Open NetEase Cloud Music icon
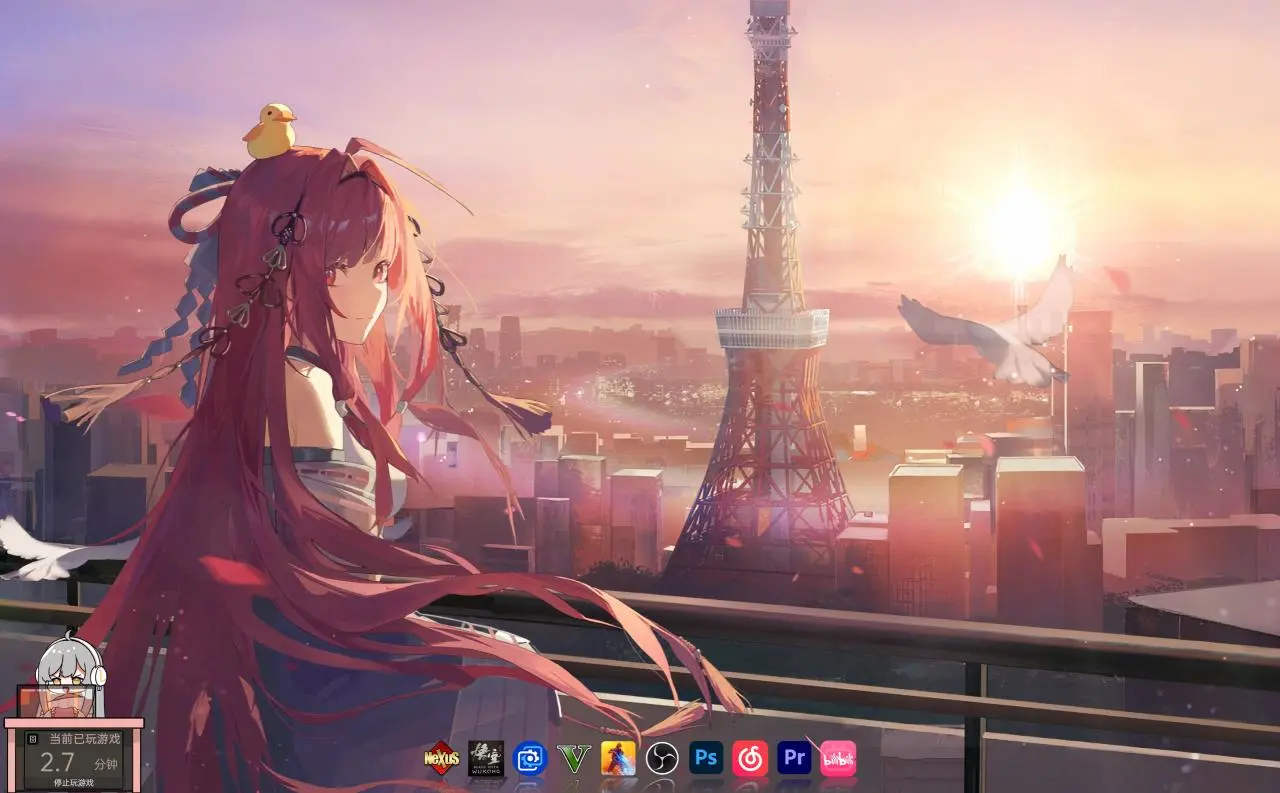The width and height of the screenshot is (1280, 793). click(x=750, y=758)
